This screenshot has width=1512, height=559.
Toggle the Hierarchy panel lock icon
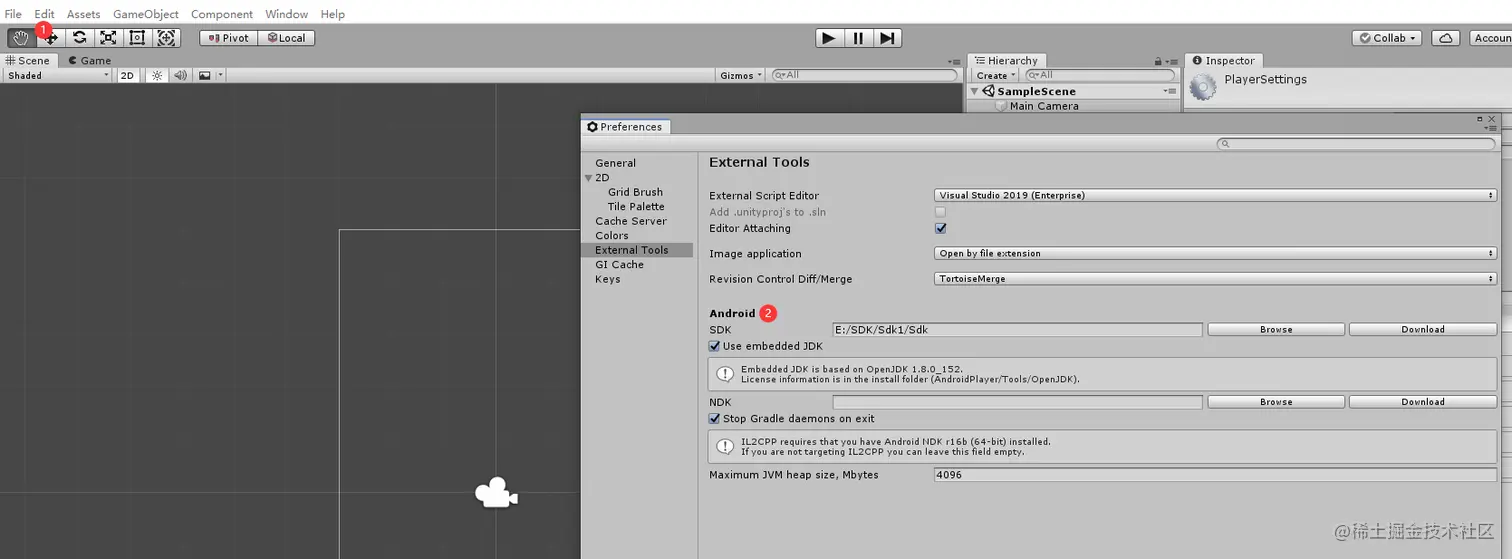1158,61
